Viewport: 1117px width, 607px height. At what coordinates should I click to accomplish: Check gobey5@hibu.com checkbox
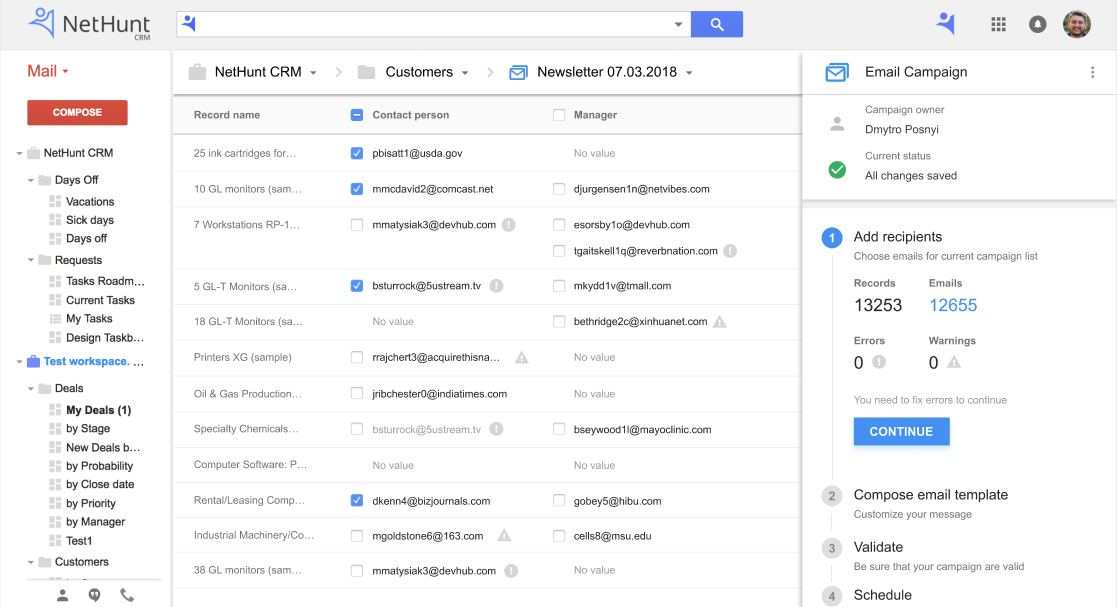[x=559, y=500]
